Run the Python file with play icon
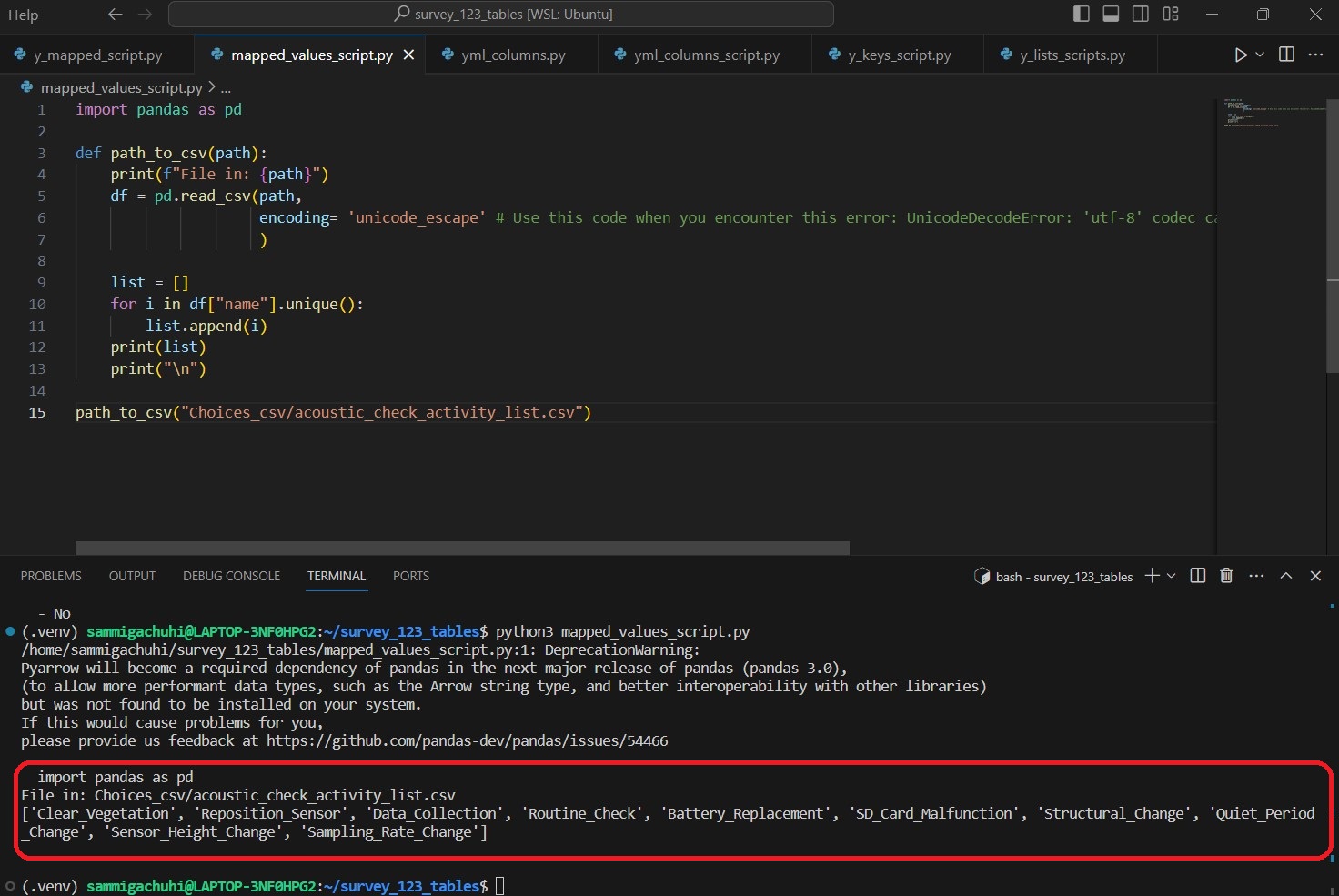Screen dimensions: 1339x896 1241,55
